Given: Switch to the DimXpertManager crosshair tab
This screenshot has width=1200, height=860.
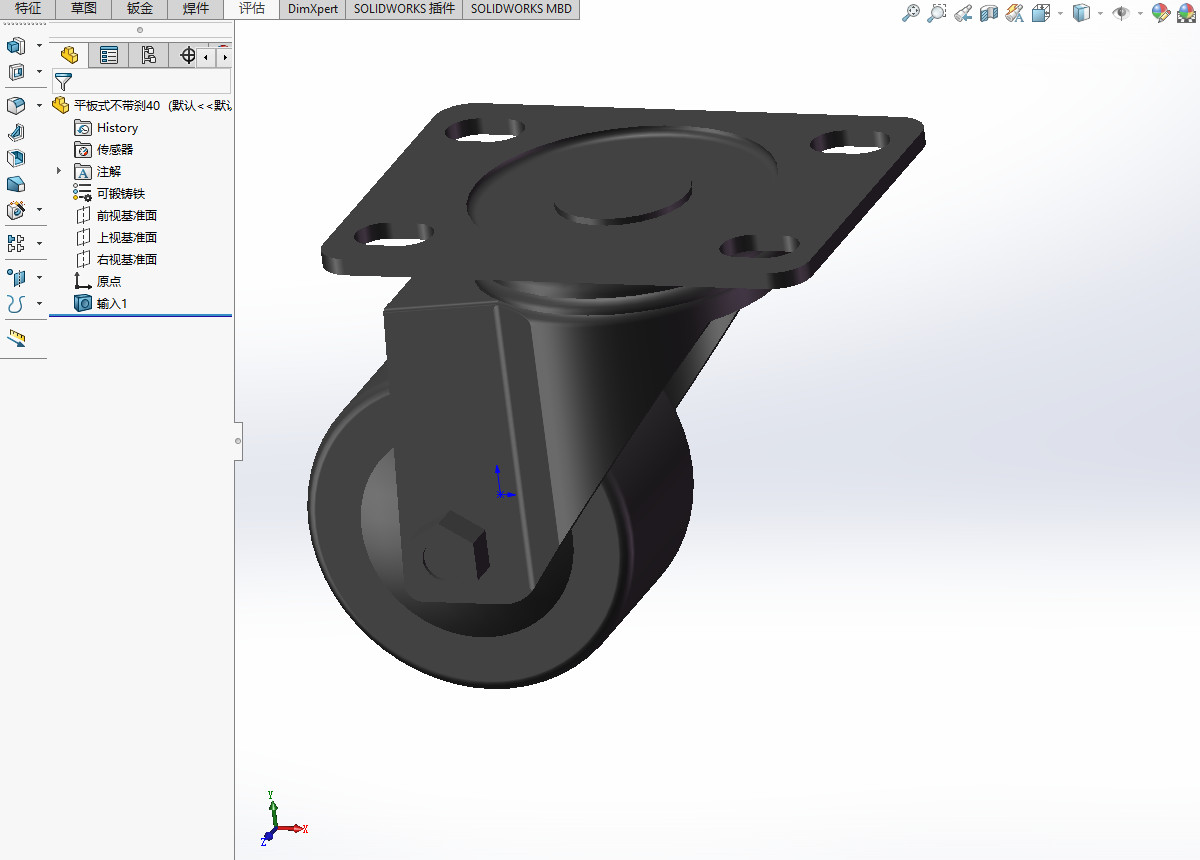Looking at the screenshot, I should coord(187,56).
